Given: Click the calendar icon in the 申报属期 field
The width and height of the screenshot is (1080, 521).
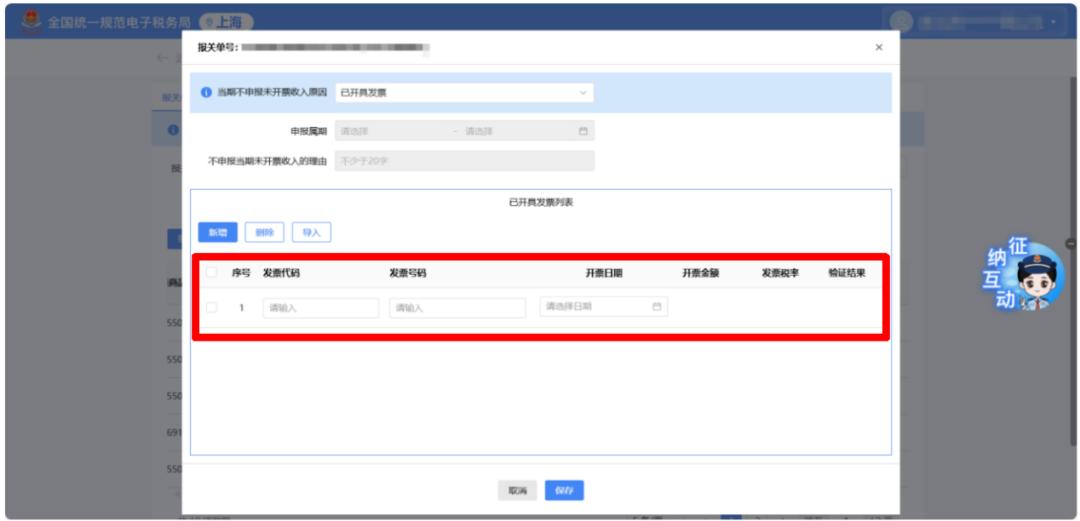Looking at the screenshot, I should click(x=583, y=131).
